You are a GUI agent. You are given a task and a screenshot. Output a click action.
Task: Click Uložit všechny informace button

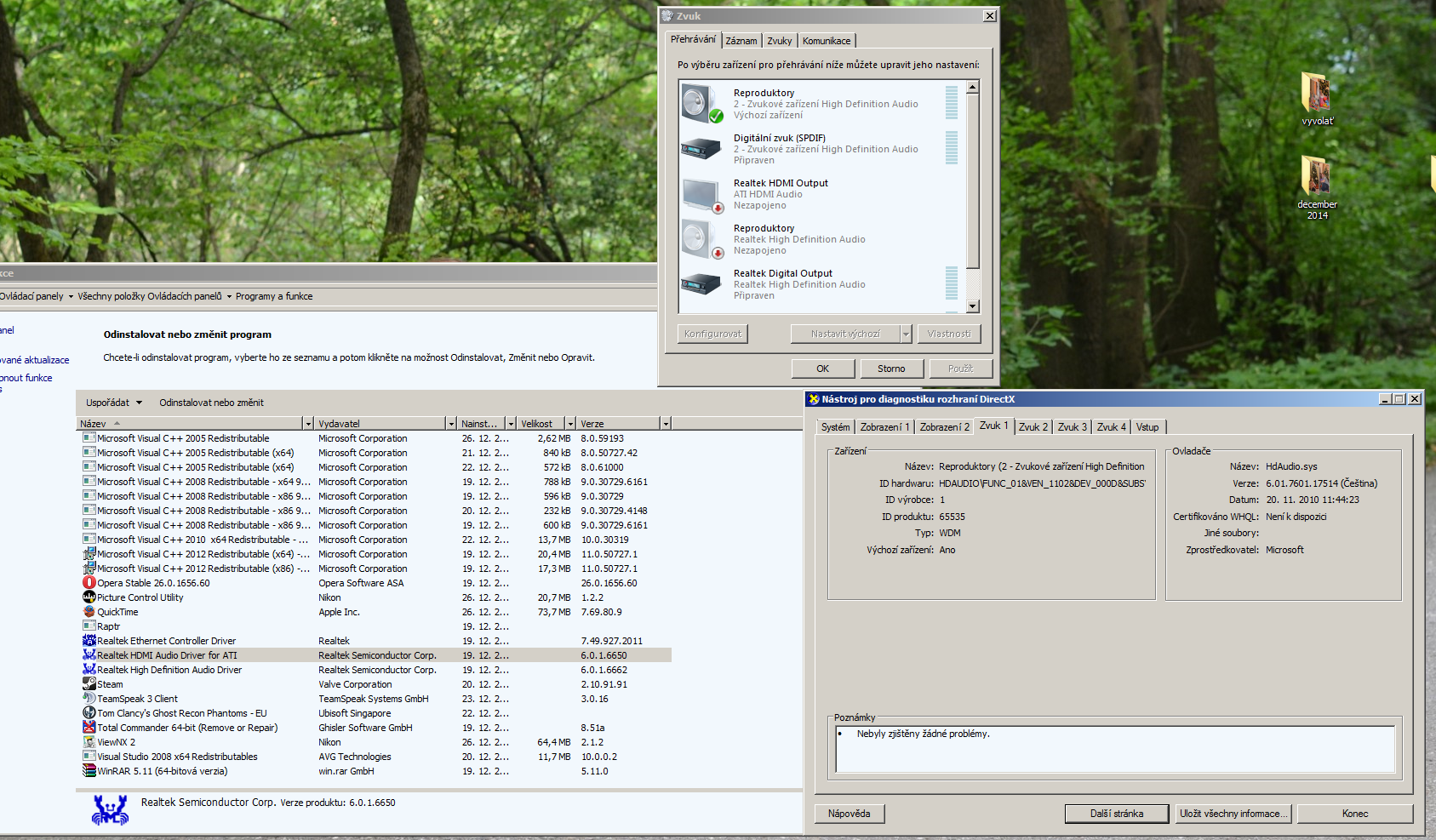click(x=1233, y=814)
